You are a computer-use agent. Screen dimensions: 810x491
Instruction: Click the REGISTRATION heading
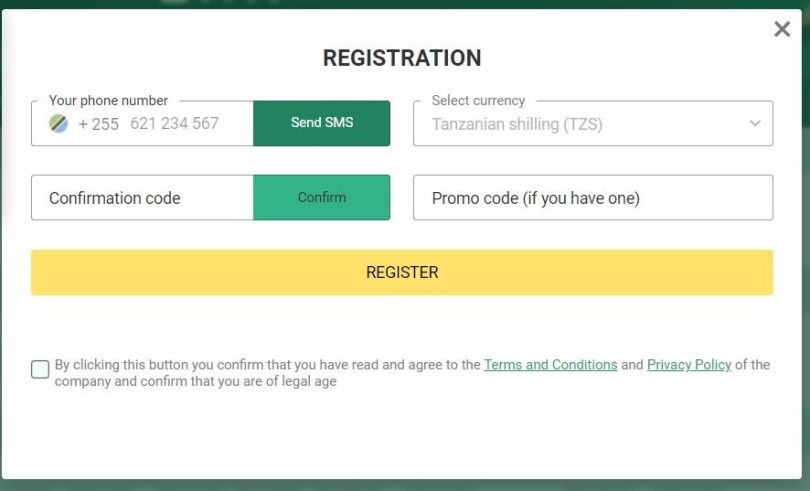(x=402, y=58)
